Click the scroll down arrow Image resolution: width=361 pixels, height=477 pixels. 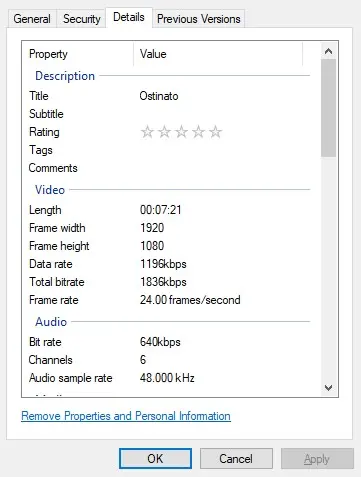tap(328, 388)
